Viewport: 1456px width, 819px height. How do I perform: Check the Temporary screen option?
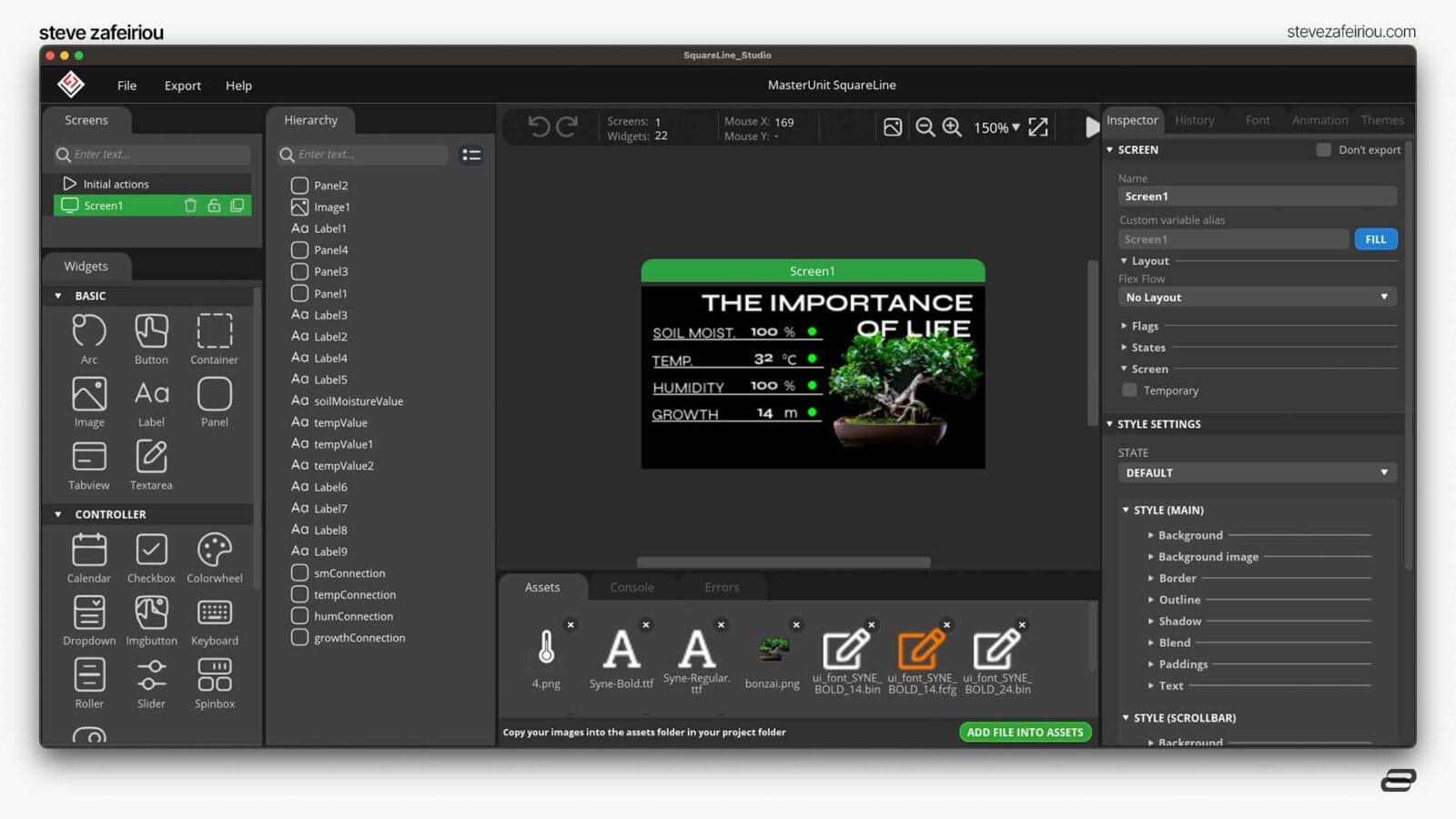pos(1129,390)
